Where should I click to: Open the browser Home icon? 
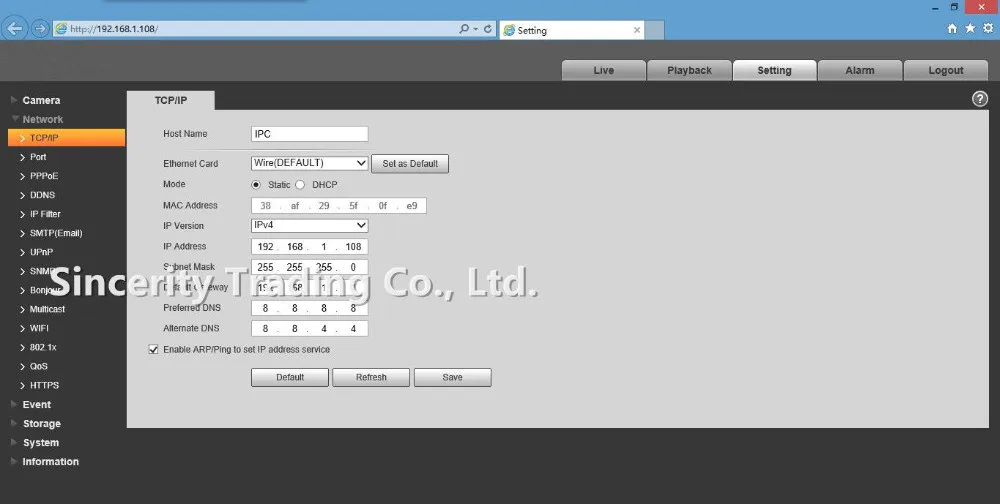point(952,28)
